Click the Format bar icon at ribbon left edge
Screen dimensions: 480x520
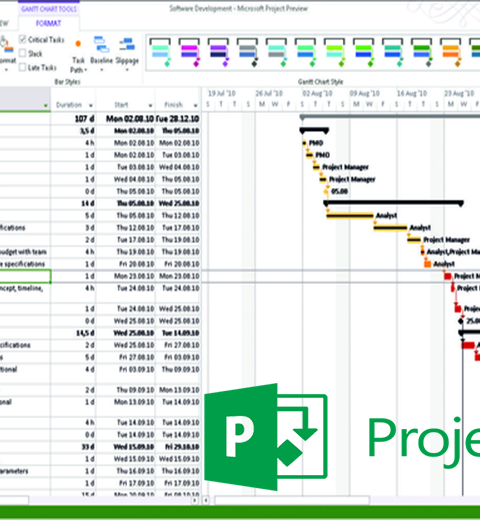click(x=7, y=45)
